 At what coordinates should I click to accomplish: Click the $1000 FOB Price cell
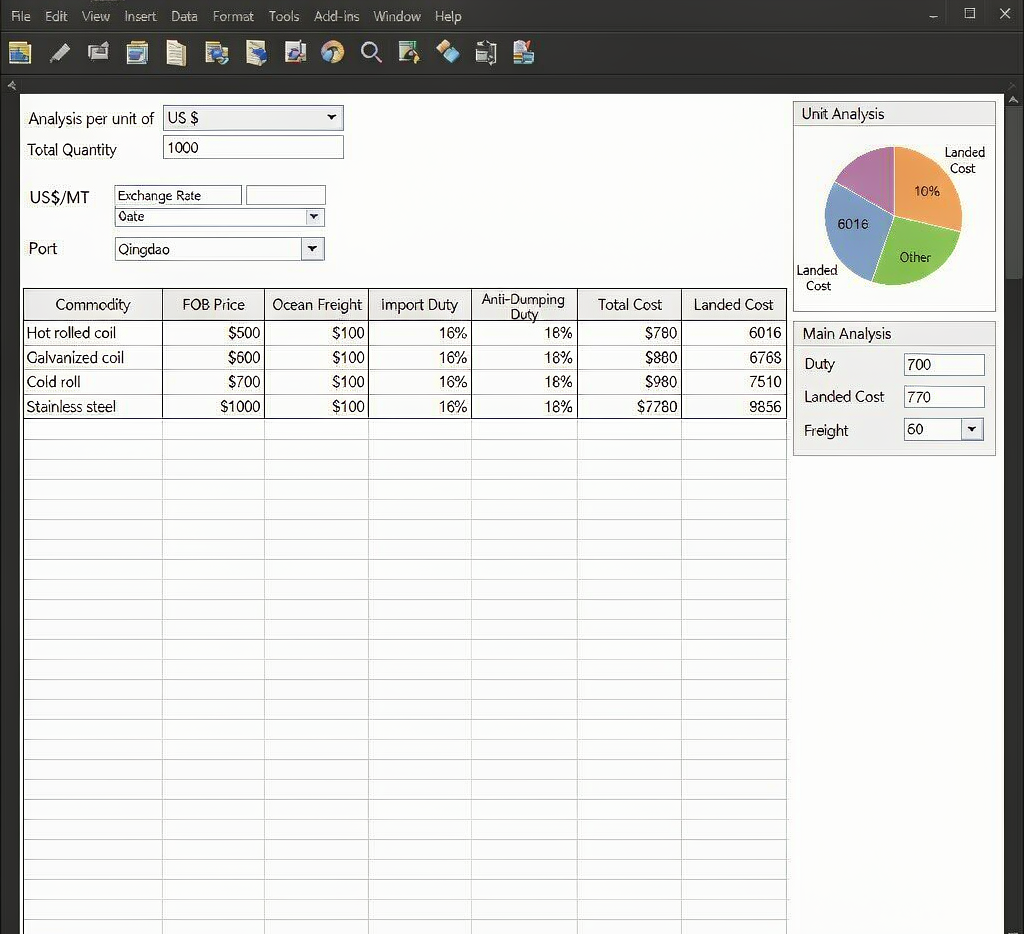(x=214, y=406)
